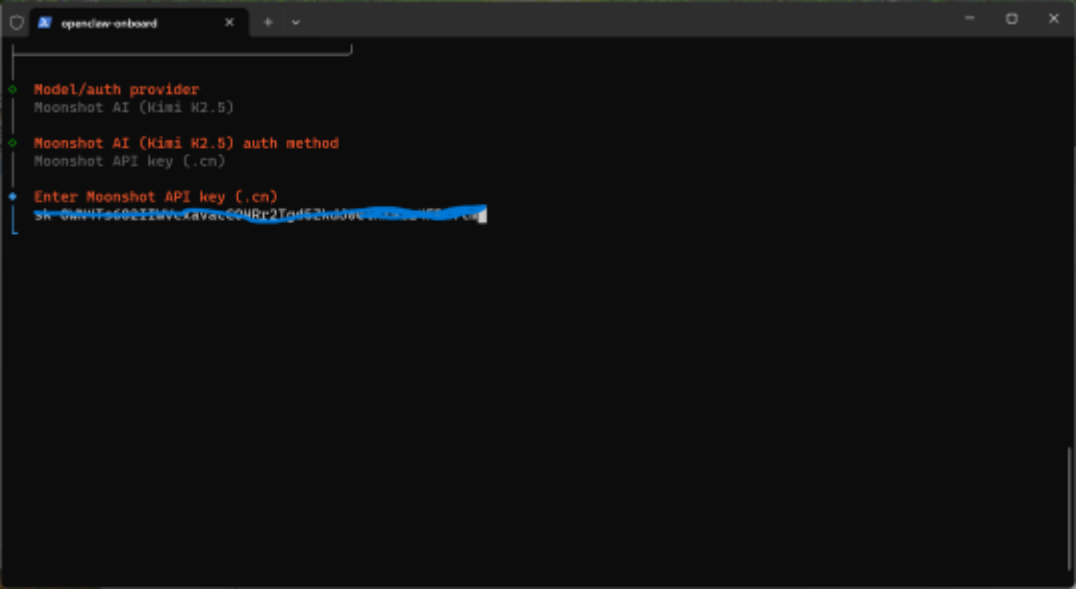Maximize the terminal window
This screenshot has width=1076, height=589.
[x=1011, y=19]
